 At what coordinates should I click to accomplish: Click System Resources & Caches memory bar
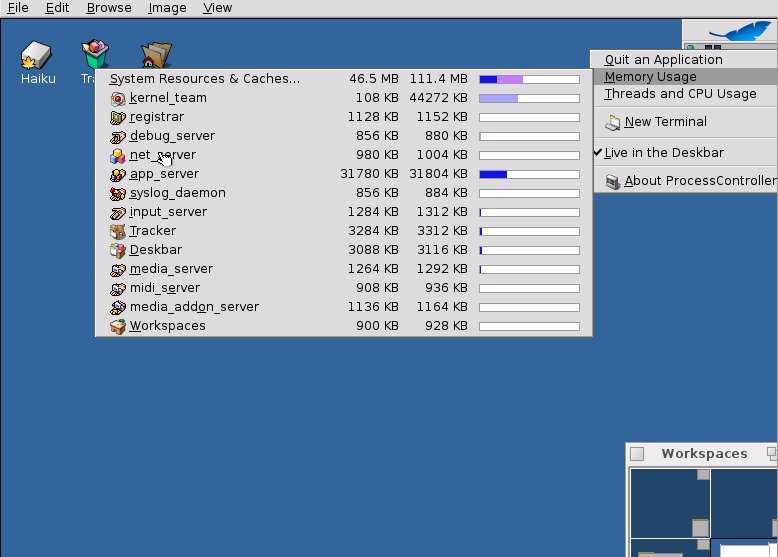529,79
